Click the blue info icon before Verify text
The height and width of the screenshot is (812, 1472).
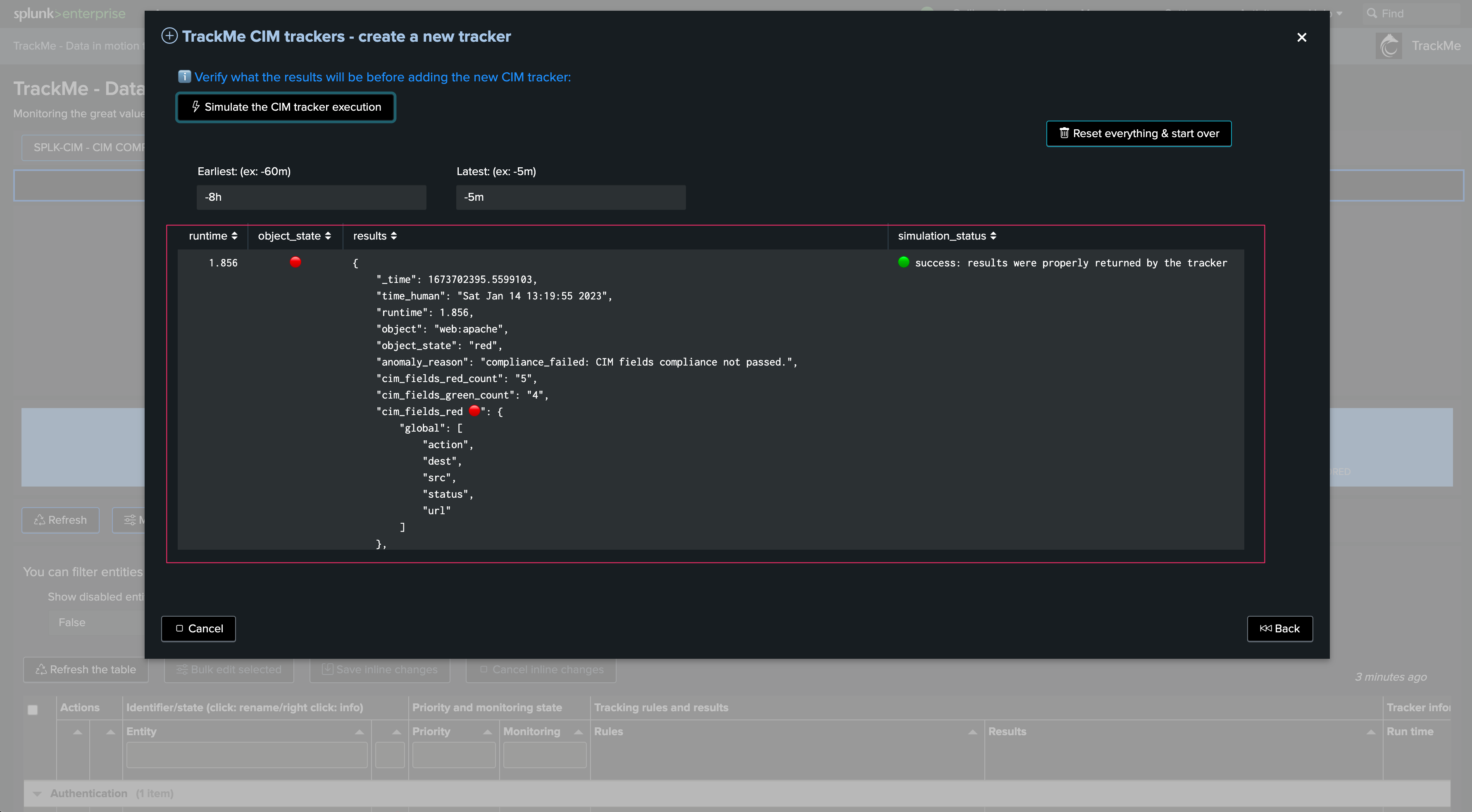click(184, 76)
